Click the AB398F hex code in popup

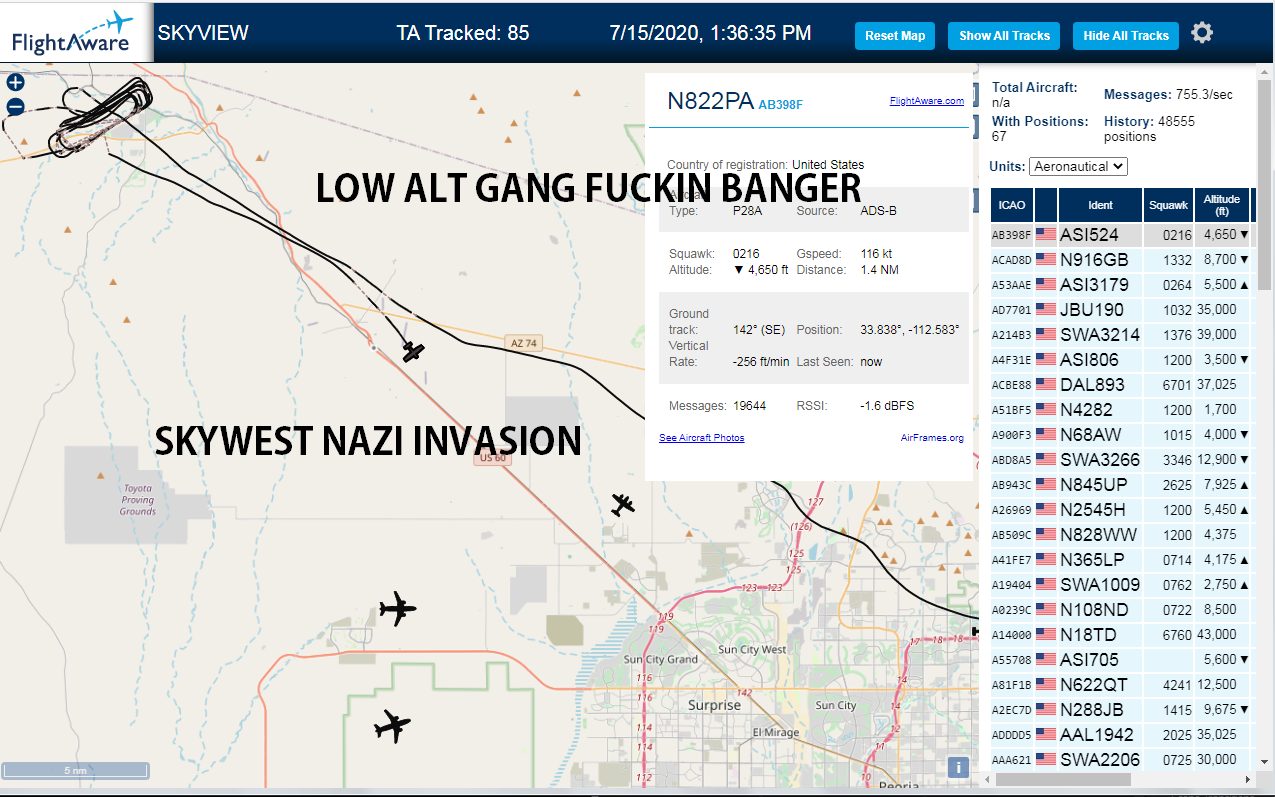tap(781, 104)
